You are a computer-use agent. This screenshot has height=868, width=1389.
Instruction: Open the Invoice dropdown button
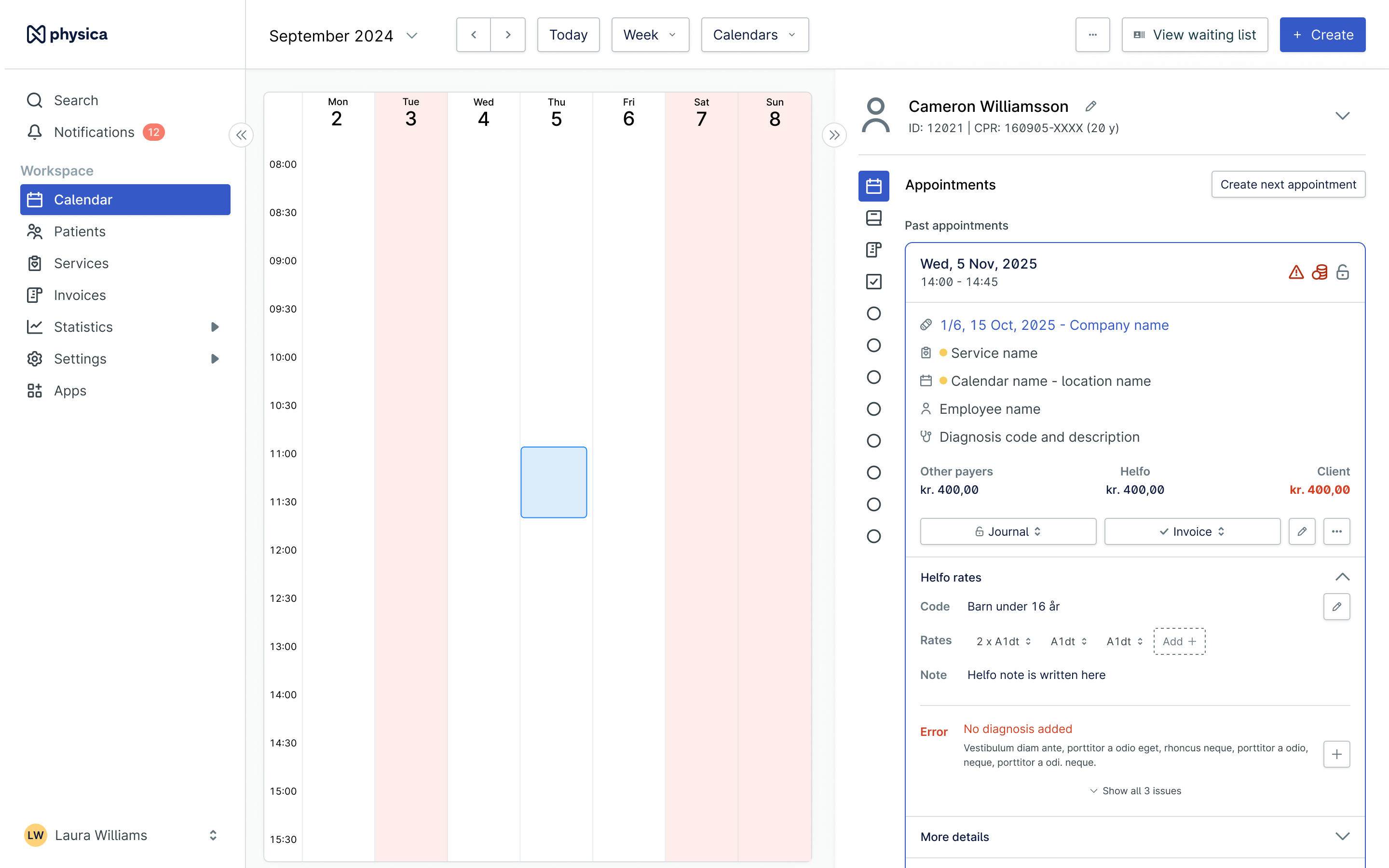1192,531
